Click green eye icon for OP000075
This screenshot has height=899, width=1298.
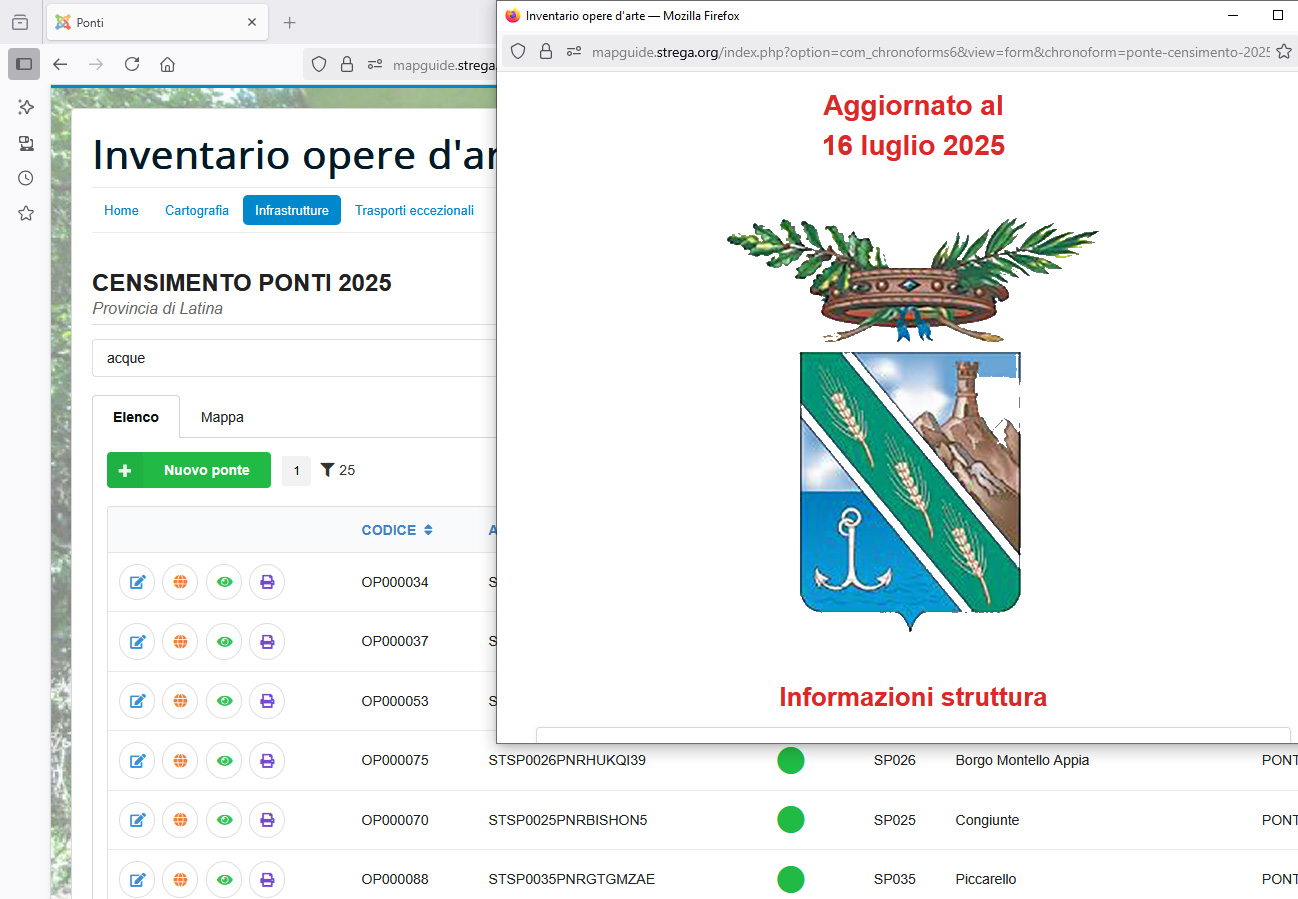click(x=224, y=760)
